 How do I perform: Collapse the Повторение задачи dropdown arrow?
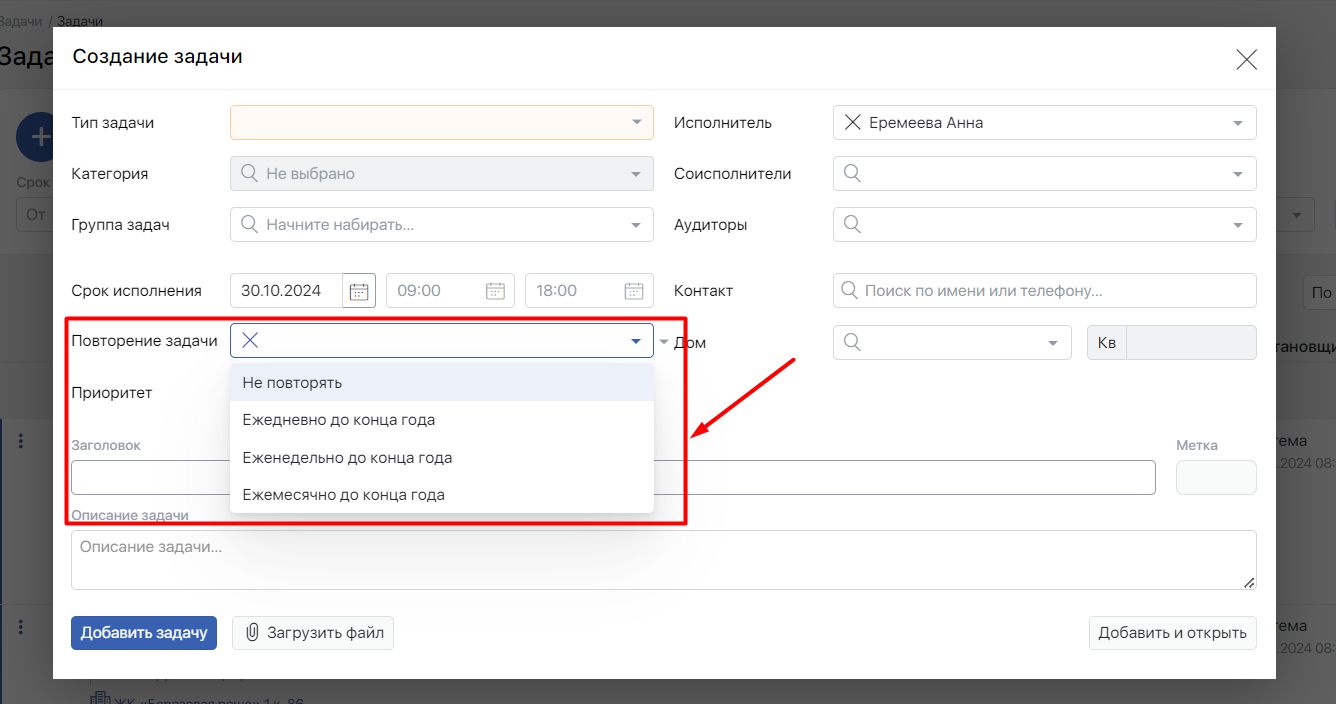[636, 341]
